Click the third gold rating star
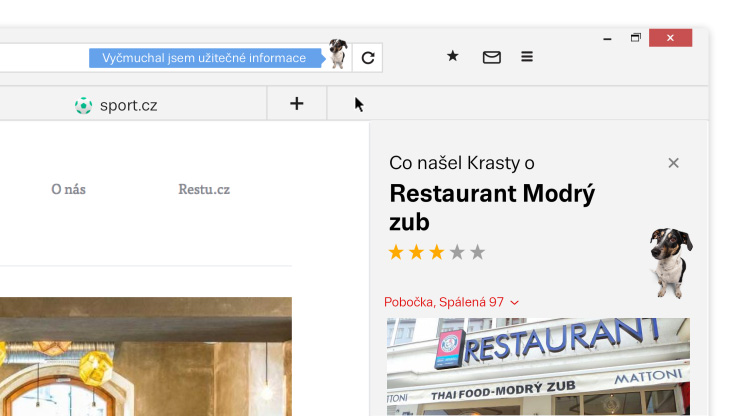The width and height of the screenshot is (740, 416). [x=437, y=252]
